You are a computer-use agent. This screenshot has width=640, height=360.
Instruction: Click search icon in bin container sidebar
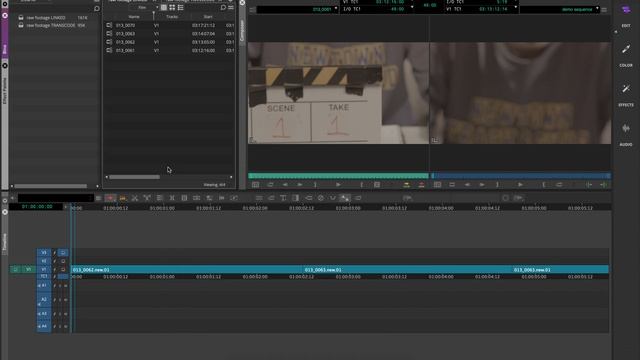tap(97, 9)
